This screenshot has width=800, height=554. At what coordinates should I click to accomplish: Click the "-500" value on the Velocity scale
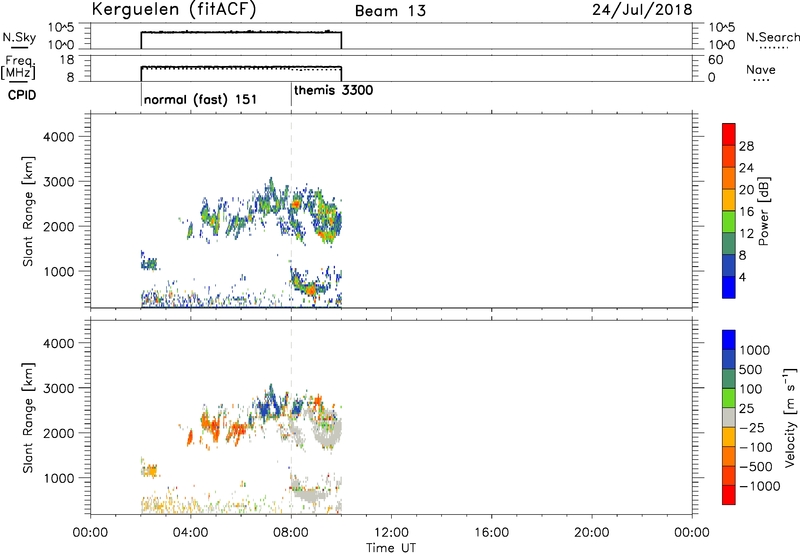tap(756, 466)
